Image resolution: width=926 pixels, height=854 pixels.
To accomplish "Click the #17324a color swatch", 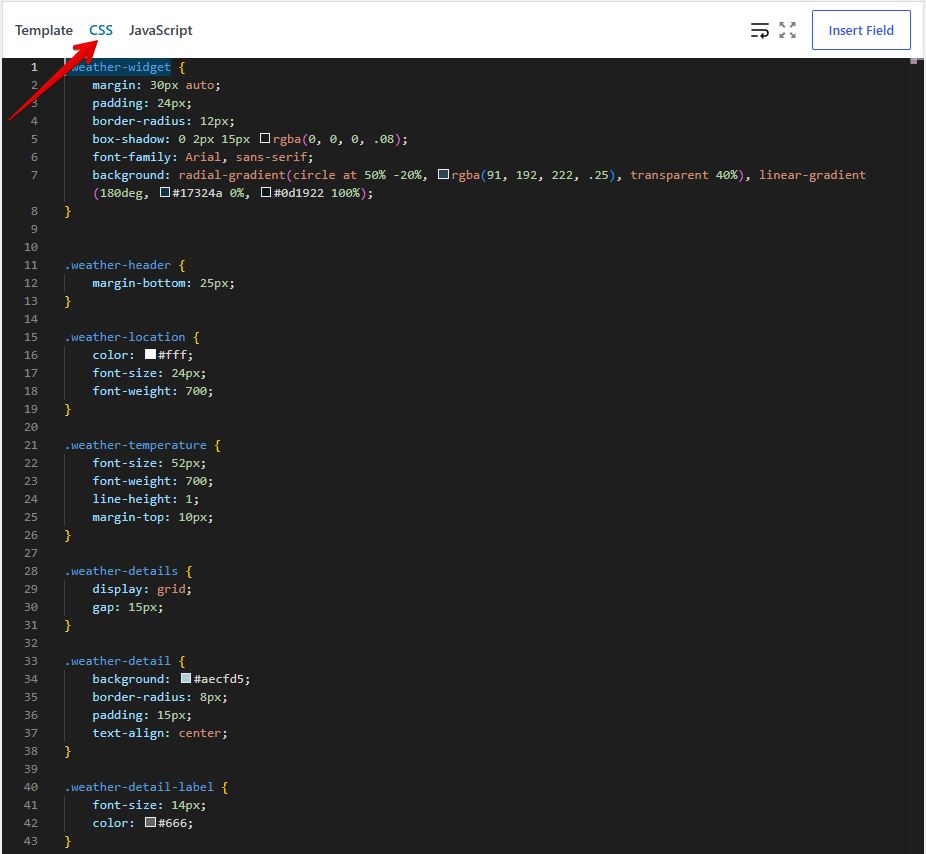I will [165, 192].
